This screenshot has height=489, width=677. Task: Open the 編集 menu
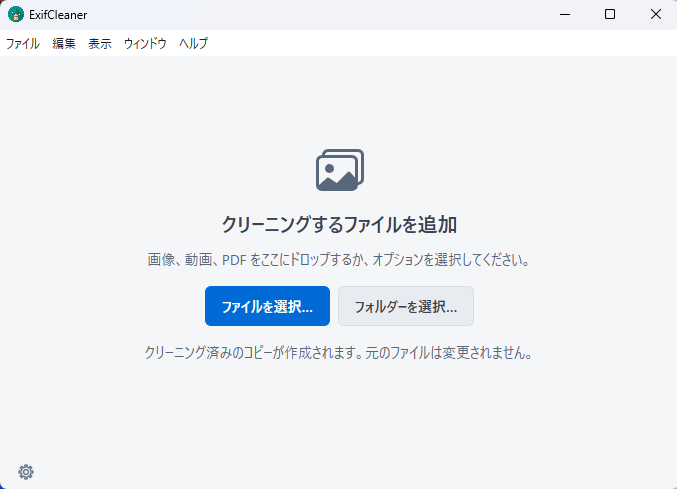point(64,43)
